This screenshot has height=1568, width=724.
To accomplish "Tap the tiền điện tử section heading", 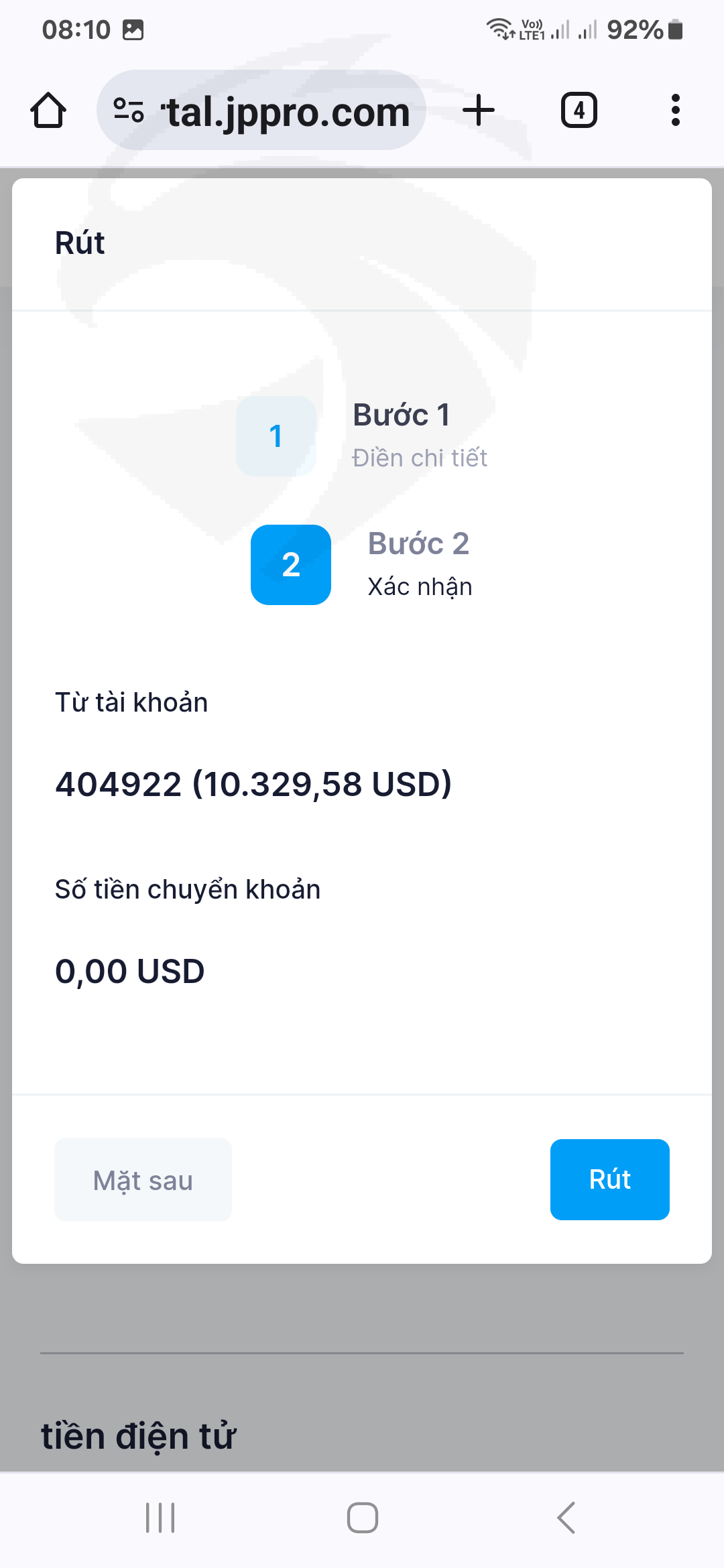I will 138,1437.
